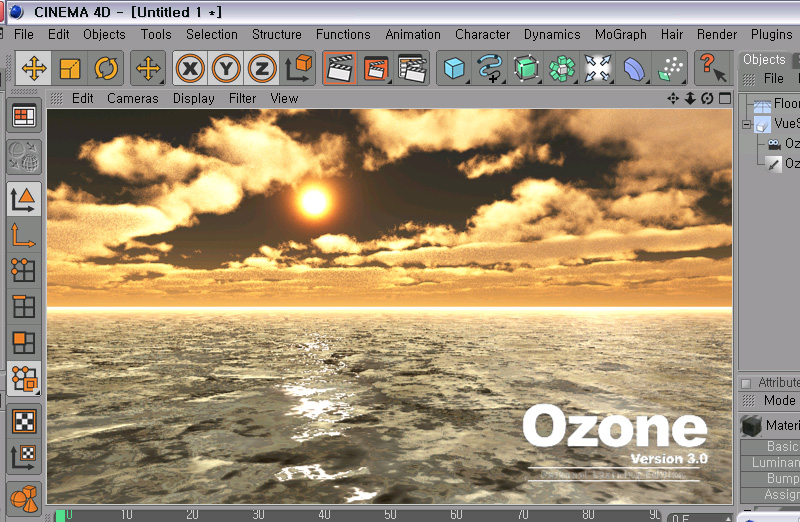
Task: Open the Plugins menu
Action: (x=771, y=34)
